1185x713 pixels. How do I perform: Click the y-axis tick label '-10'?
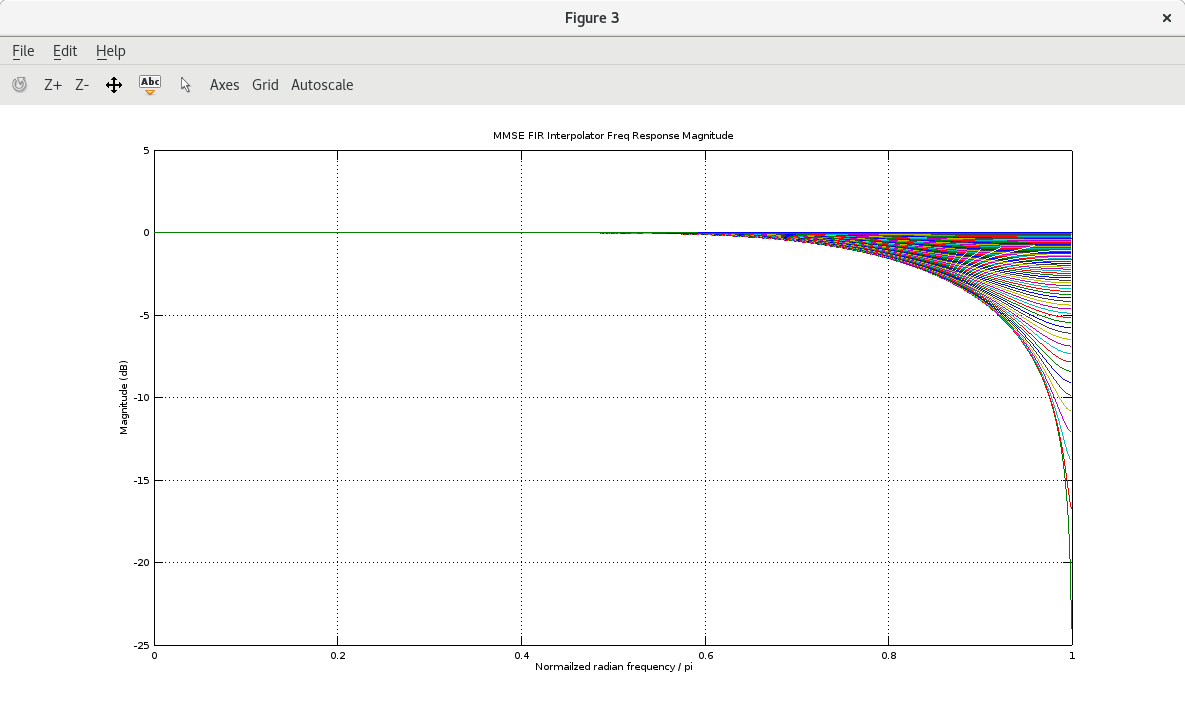142,398
